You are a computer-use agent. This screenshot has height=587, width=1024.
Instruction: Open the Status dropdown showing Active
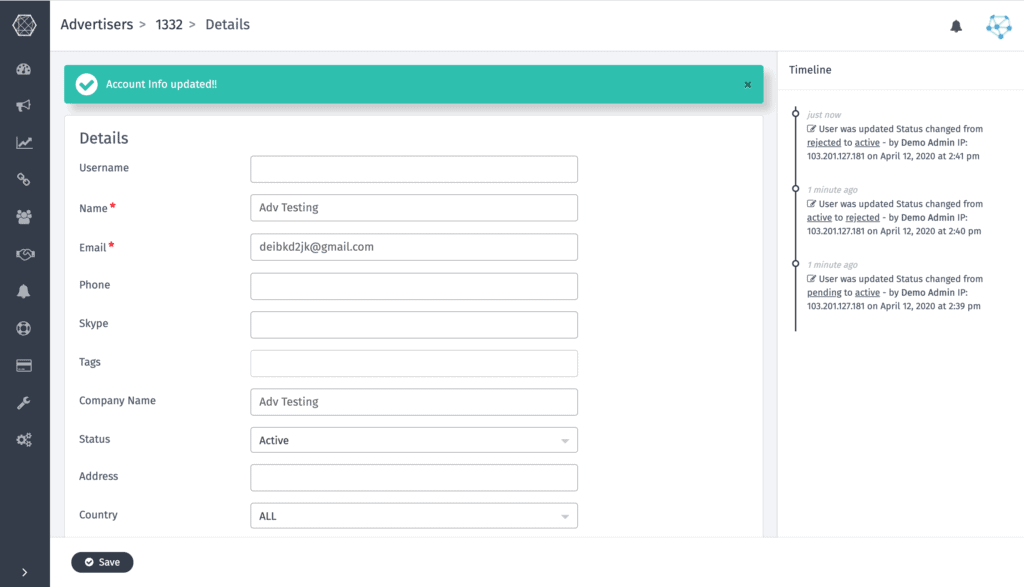point(413,440)
